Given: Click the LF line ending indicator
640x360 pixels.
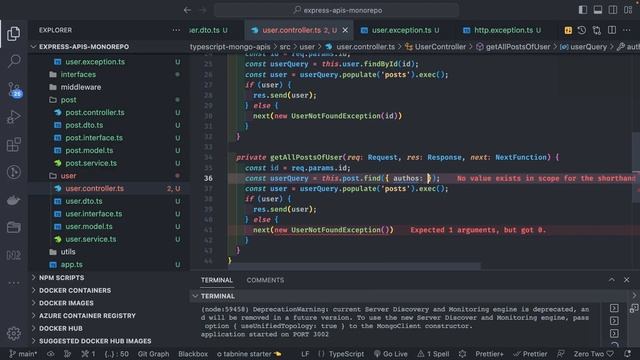Looking at the screenshot, I should [305, 354].
